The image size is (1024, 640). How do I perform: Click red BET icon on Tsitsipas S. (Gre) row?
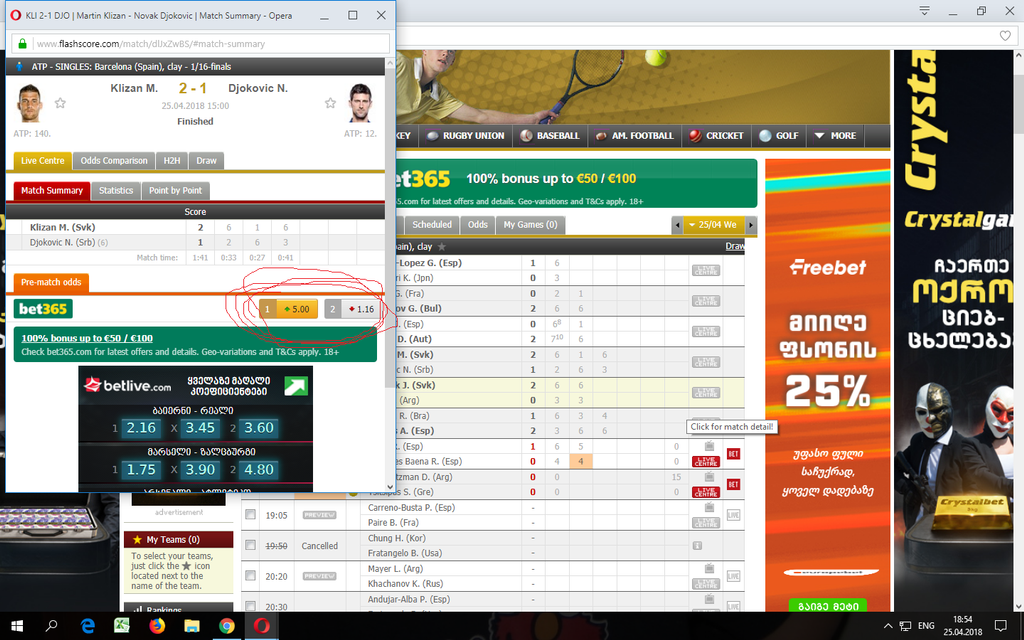point(733,485)
